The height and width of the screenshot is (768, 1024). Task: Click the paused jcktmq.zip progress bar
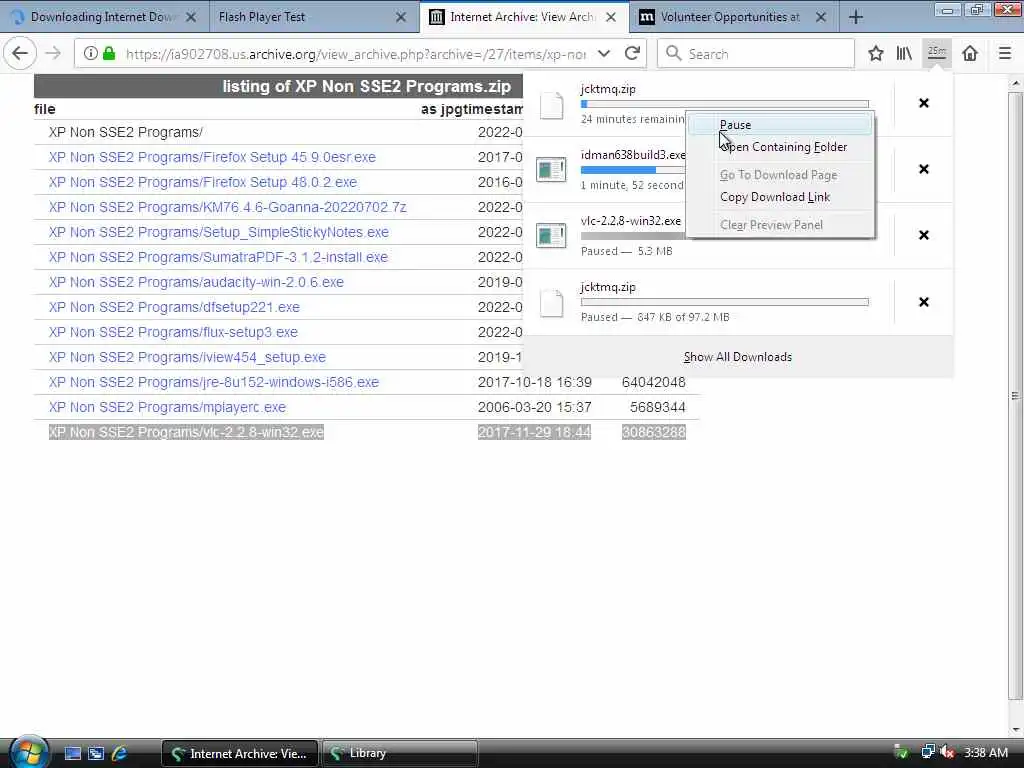[725, 302]
